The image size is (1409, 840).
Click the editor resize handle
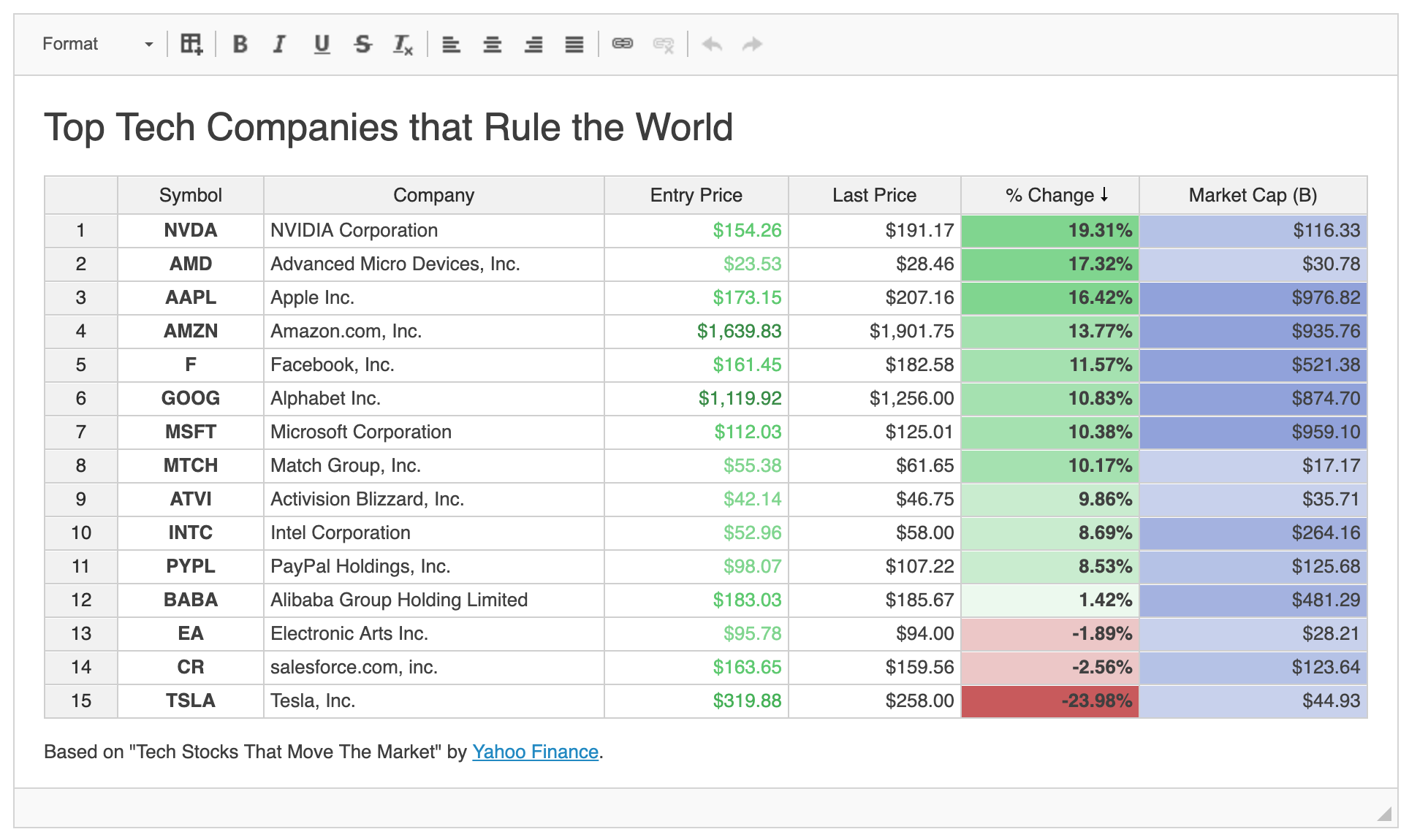(1384, 814)
